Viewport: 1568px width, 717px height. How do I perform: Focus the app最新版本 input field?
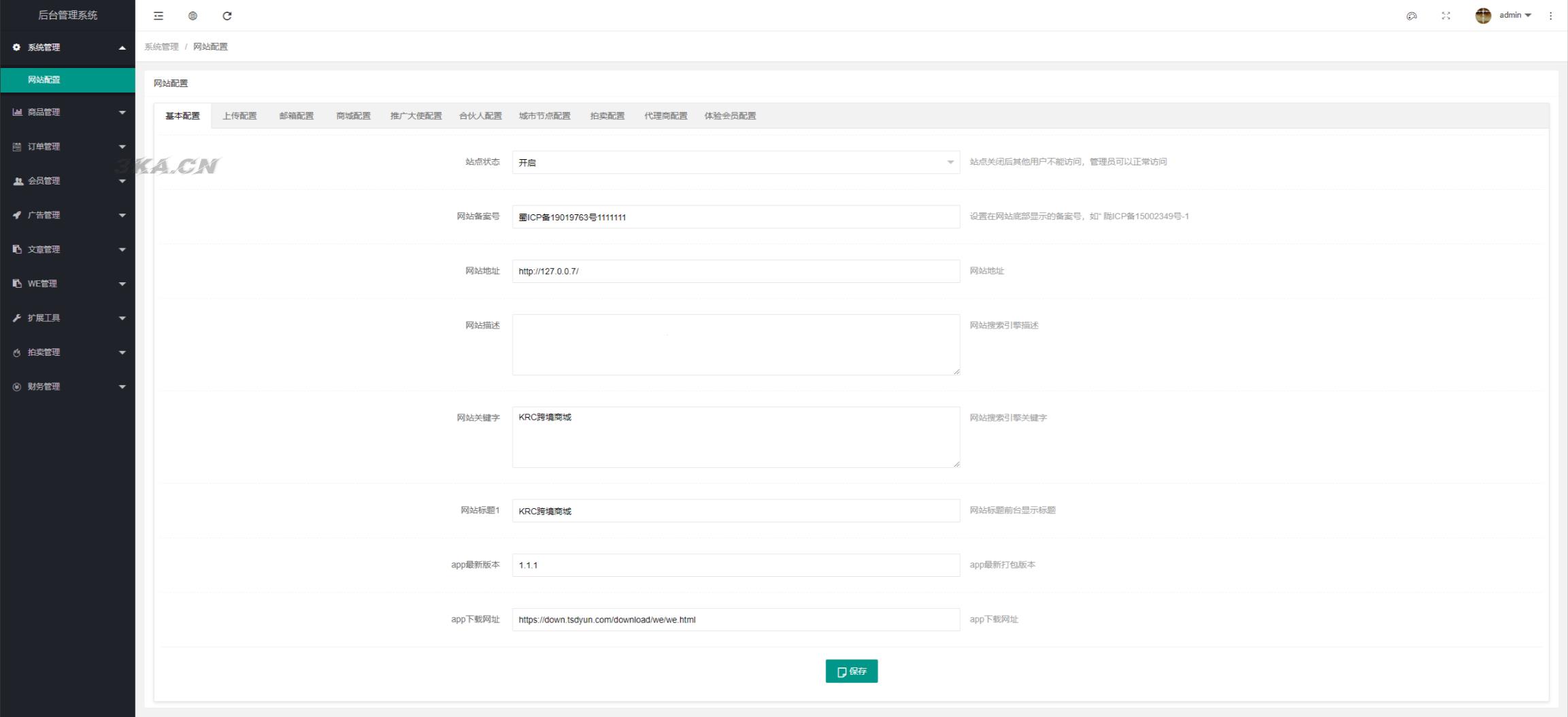[736, 565]
